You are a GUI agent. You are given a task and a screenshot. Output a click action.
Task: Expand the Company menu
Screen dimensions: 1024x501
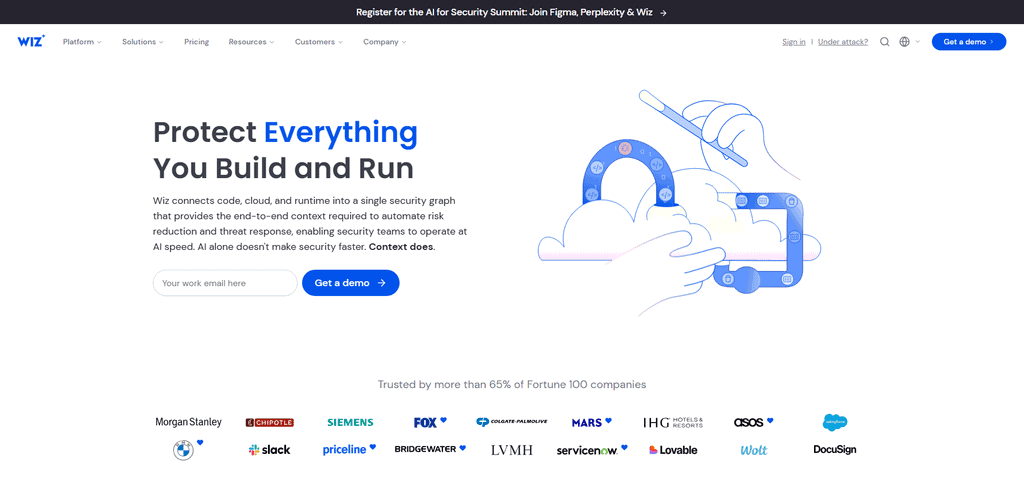[x=385, y=42]
